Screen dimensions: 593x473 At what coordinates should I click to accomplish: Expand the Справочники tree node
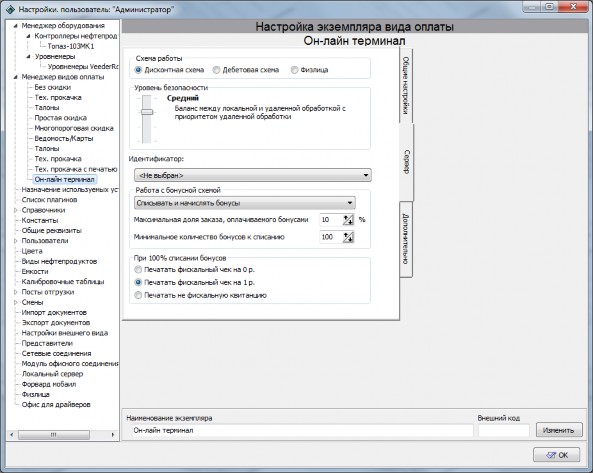pyautogui.click(x=16, y=210)
